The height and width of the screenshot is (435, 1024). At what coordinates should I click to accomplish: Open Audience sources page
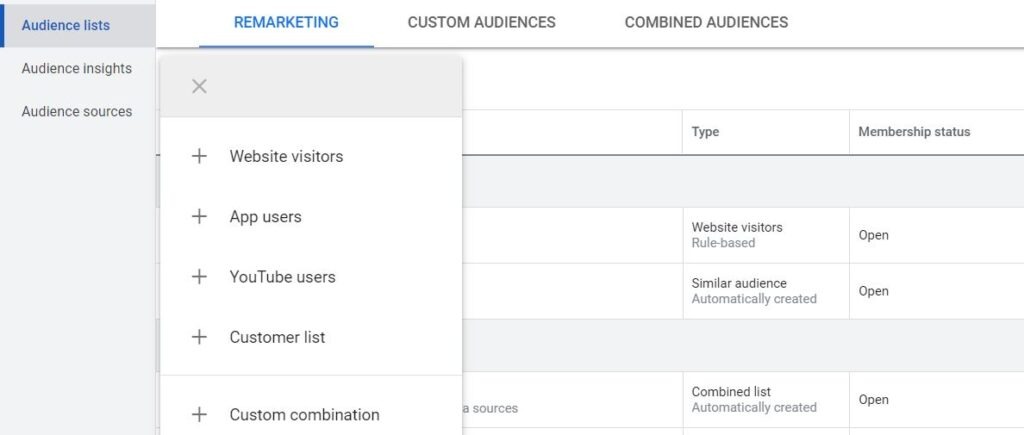pyautogui.click(x=76, y=111)
